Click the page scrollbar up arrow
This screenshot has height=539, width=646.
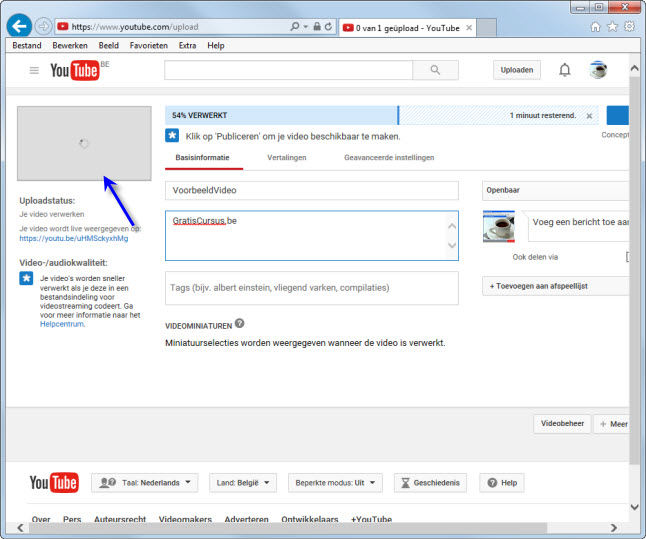634,68
